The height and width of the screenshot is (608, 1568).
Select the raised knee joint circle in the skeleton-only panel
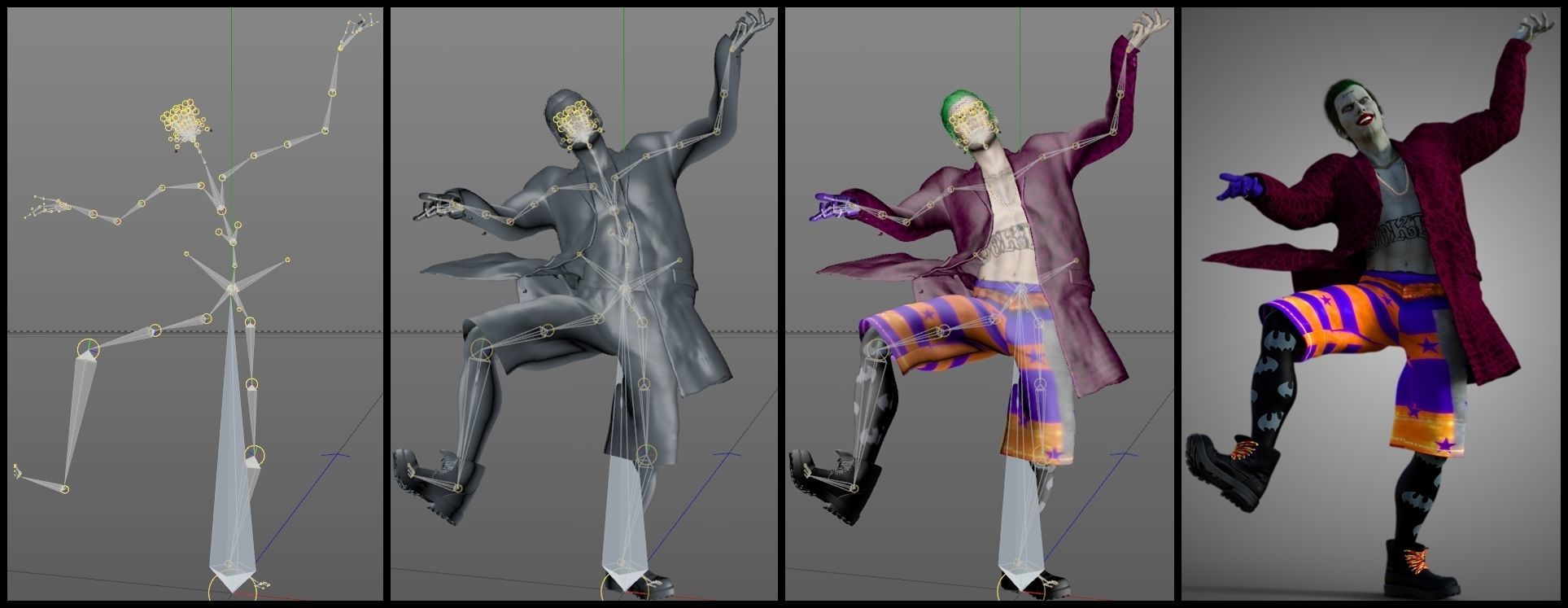pos(89,351)
